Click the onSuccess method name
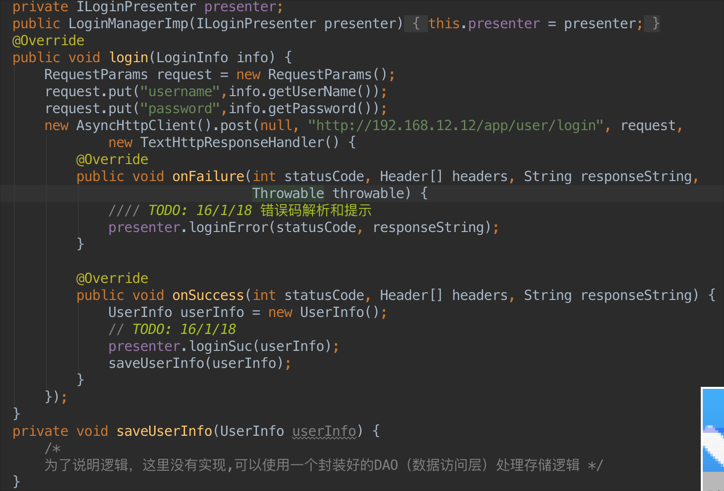Screen dimensions: 724x491 coord(208,295)
